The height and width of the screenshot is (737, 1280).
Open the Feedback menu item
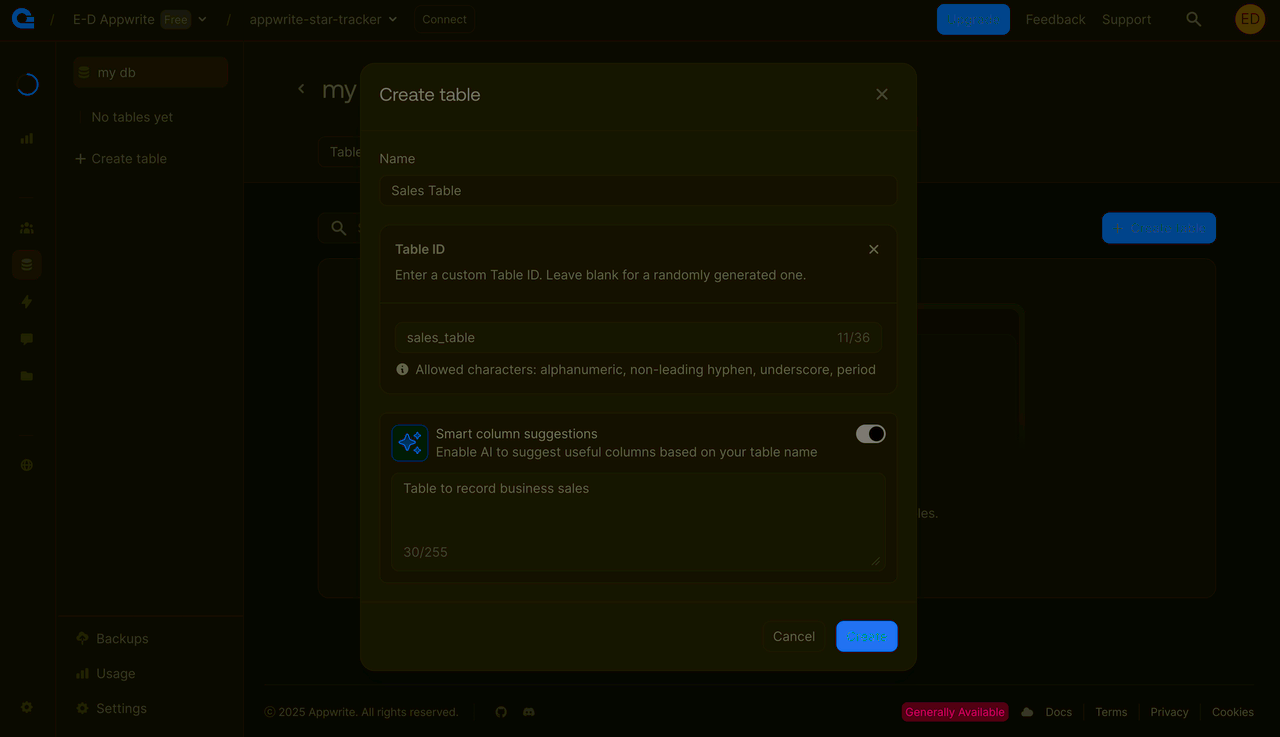1055,18
